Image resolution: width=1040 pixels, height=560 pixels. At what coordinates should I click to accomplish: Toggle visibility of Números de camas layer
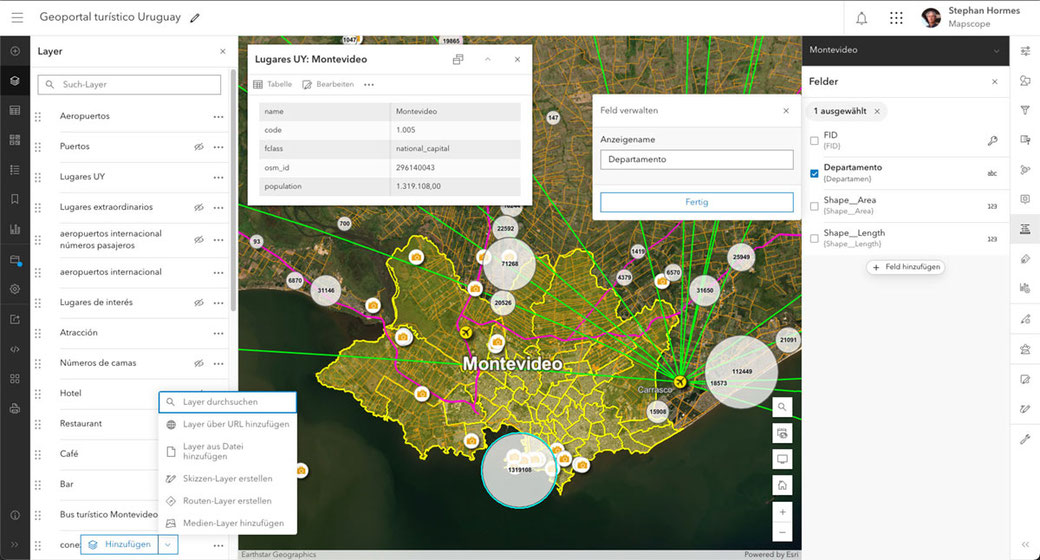tap(198, 364)
